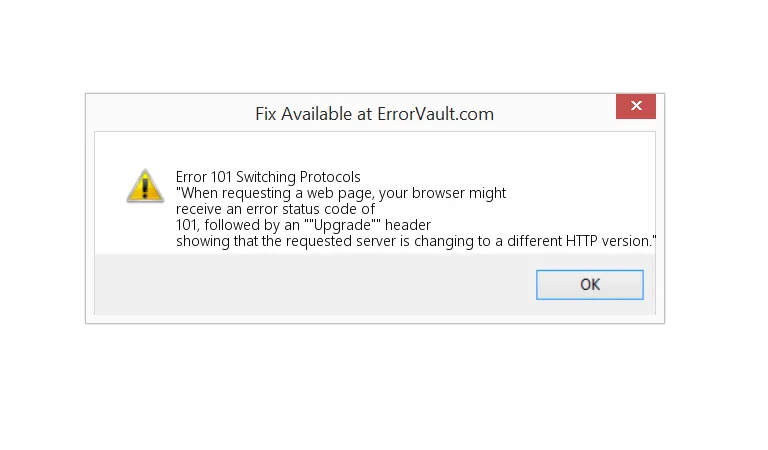The width and height of the screenshot is (768, 450).
Task: Click the word "header" in the message
Action: [x=409, y=225]
